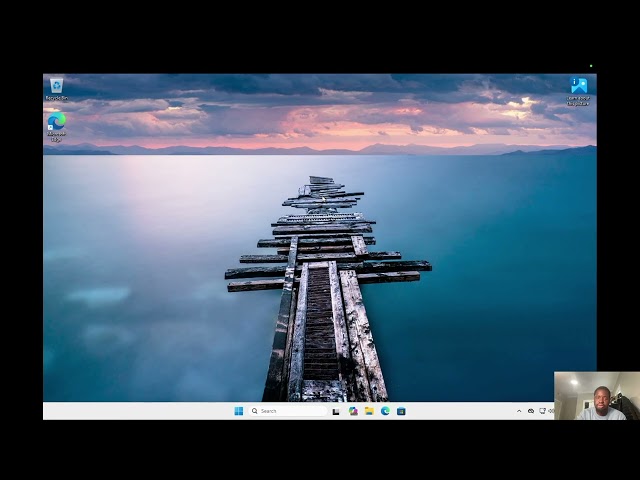Viewport: 640px width, 480px height.
Task: Open the Windows Start menu
Action: (239, 411)
